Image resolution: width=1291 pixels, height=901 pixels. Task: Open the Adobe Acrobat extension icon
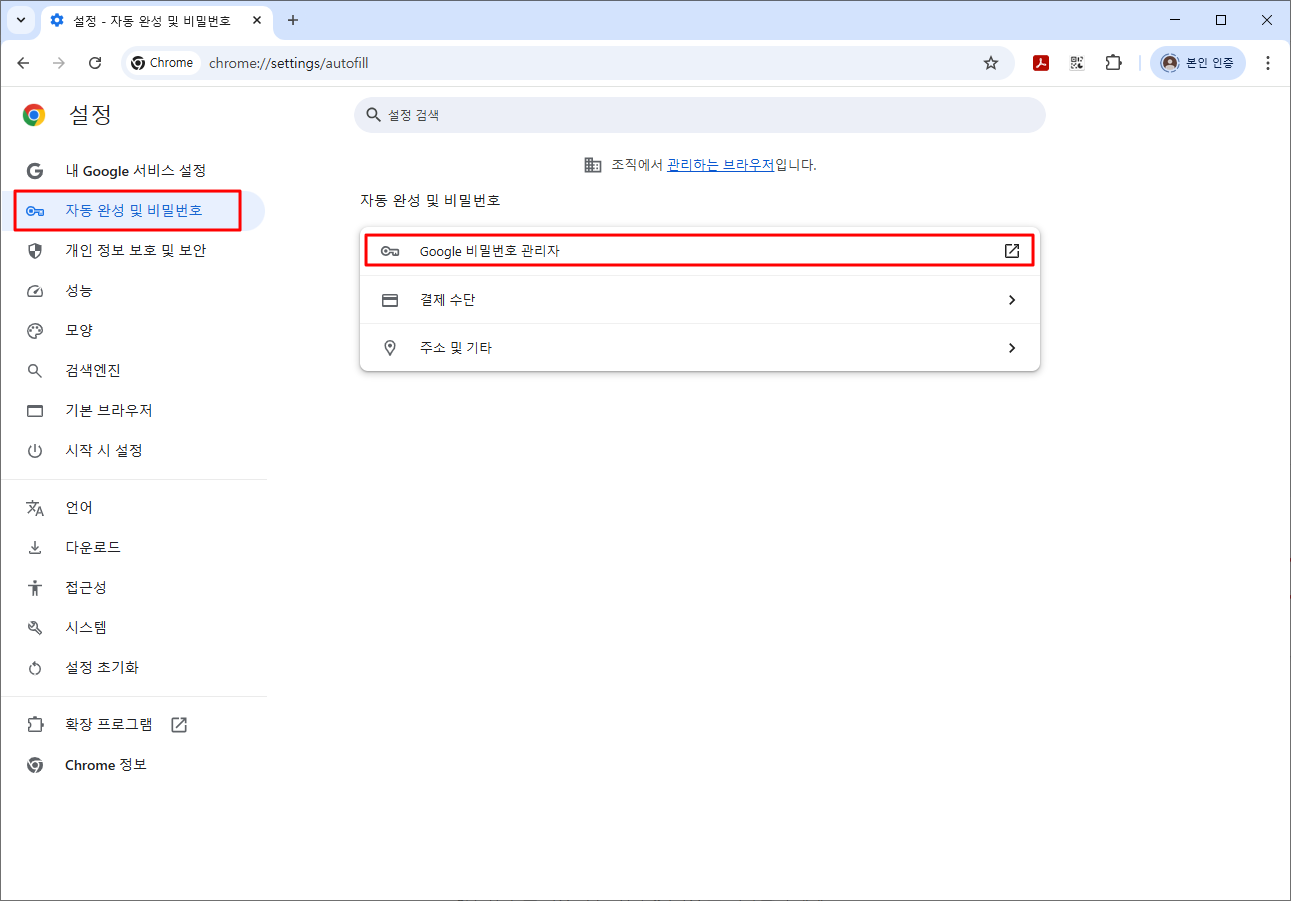click(x=1041, y=63)
